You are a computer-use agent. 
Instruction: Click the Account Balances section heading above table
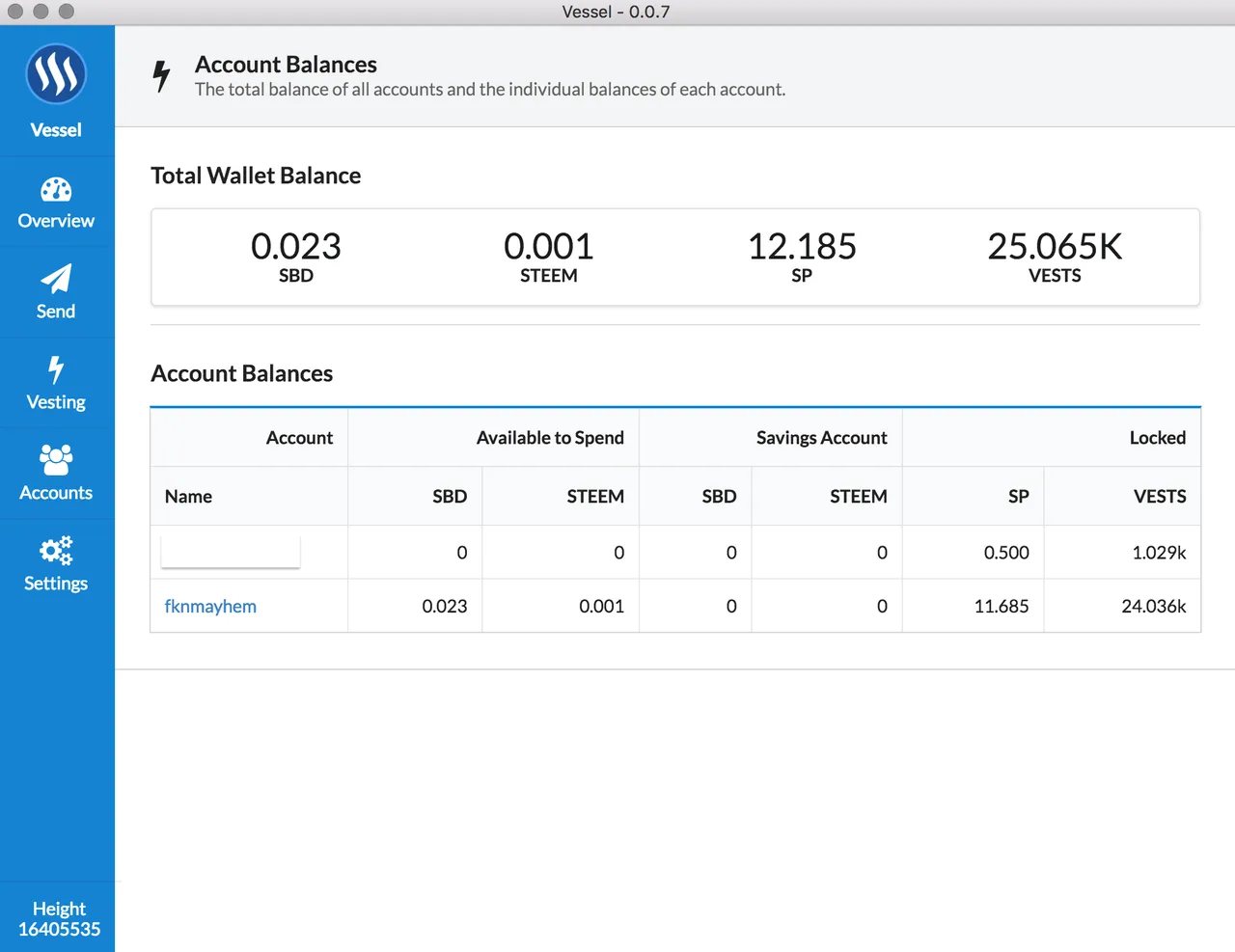[242, 373]
